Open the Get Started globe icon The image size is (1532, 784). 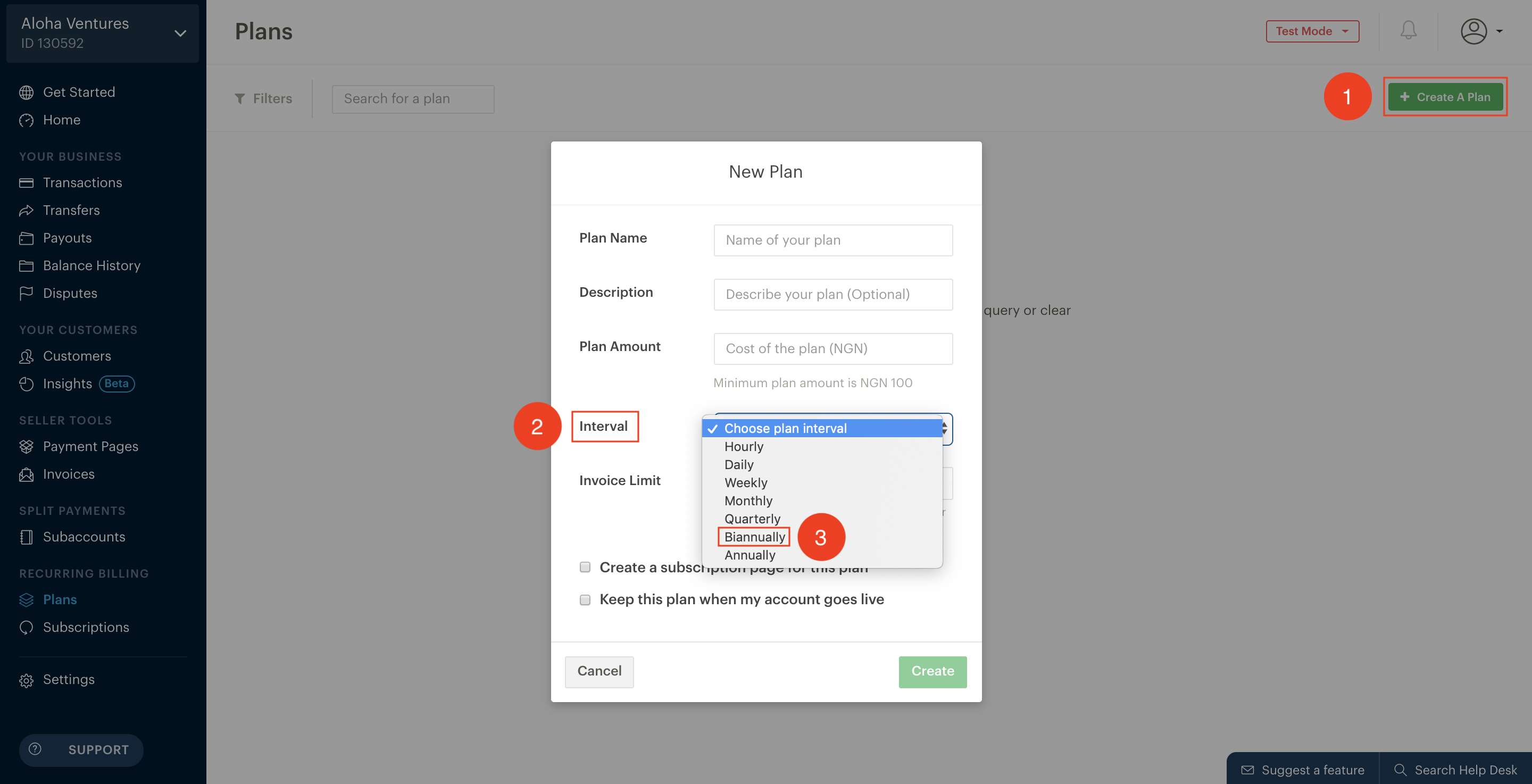click(26, 92)
